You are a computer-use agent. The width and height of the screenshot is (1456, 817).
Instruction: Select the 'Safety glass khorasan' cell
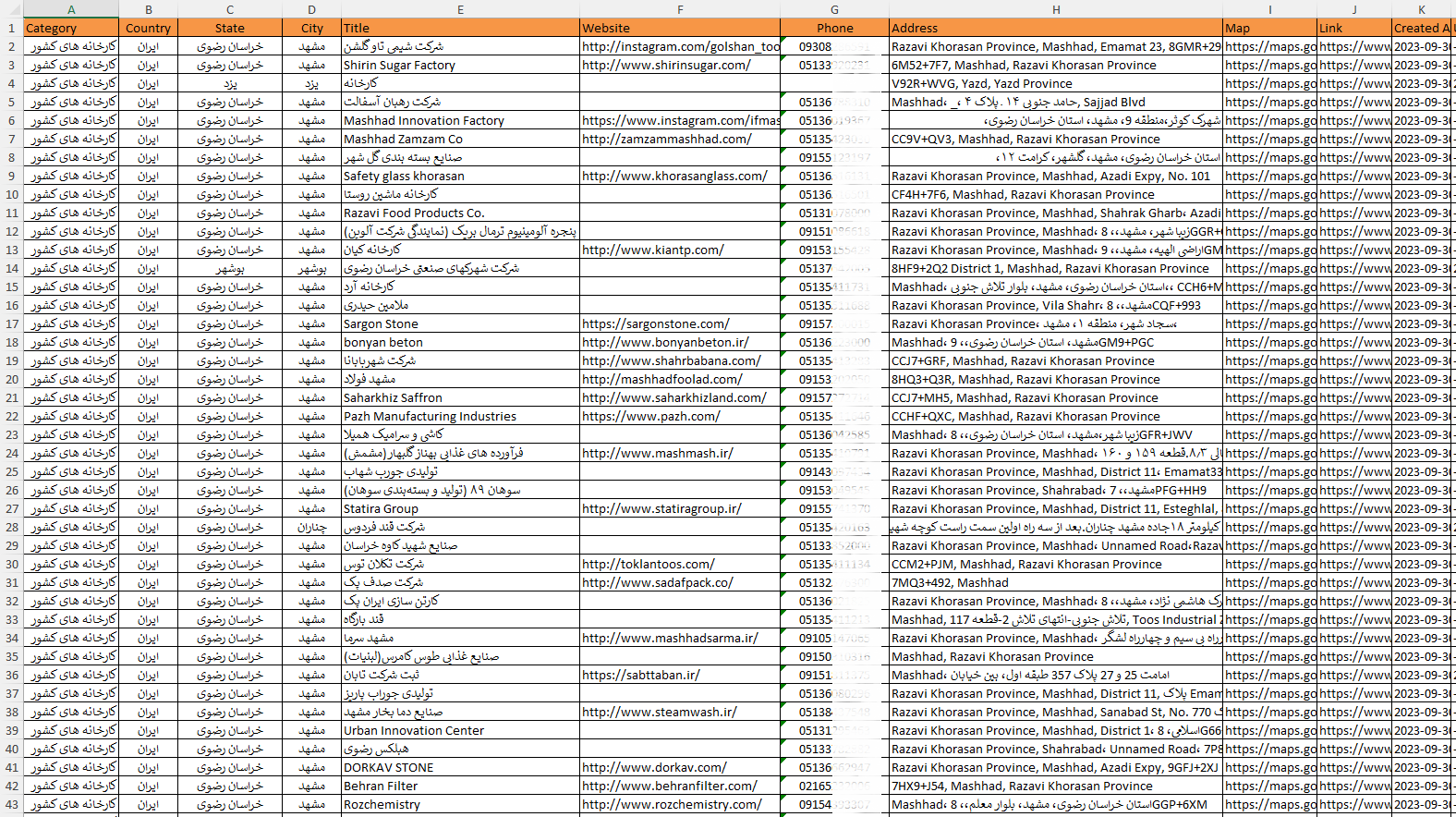coord(460,176)
